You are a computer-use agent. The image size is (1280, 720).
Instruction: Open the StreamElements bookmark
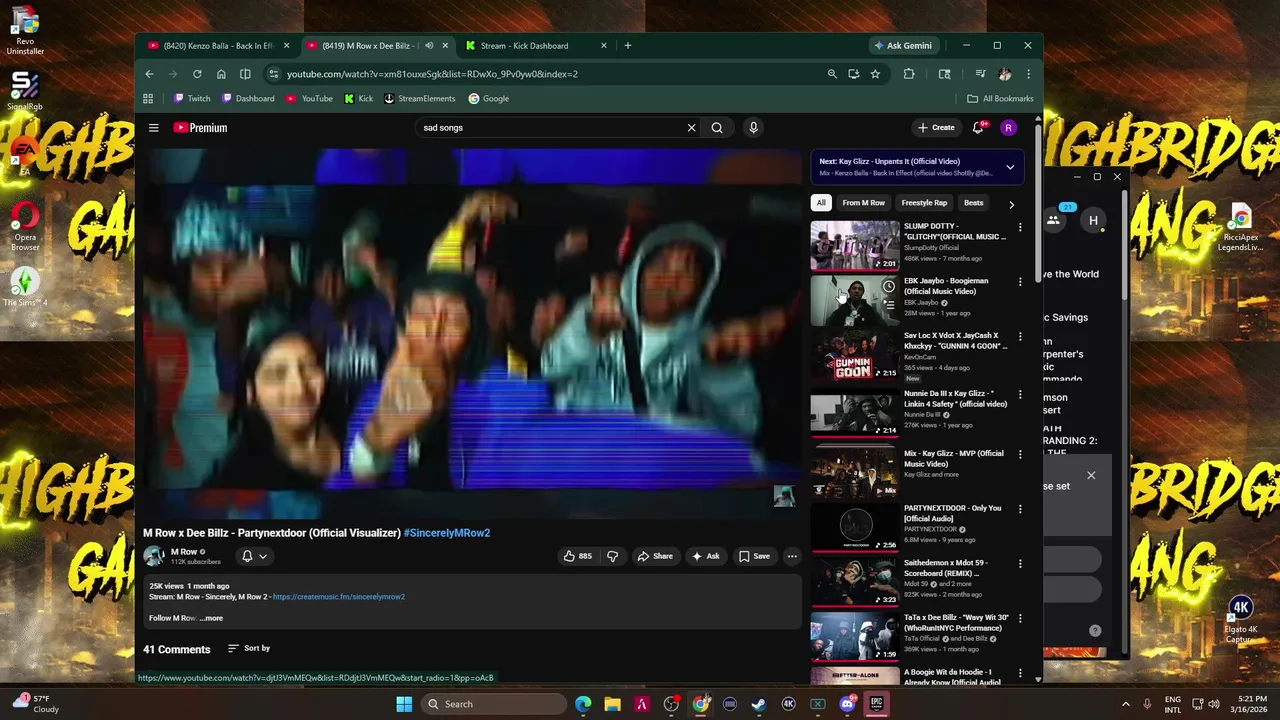pyautogui.click(x=420, y=99)
